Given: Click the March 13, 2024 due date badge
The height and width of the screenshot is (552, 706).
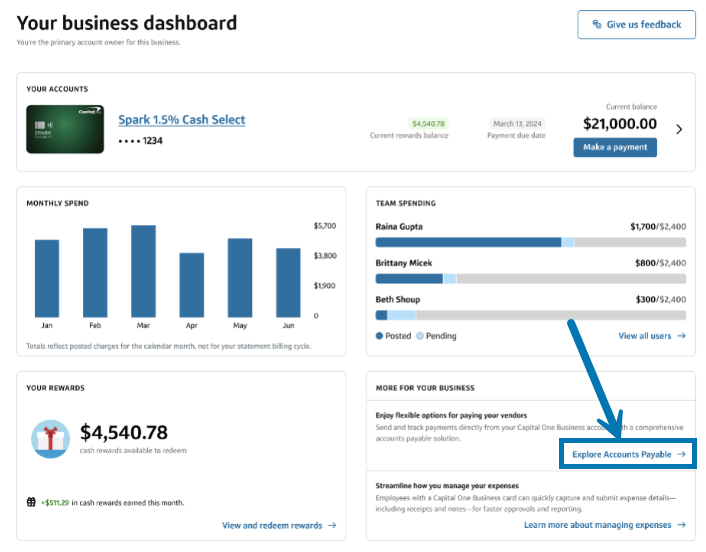Looking at the screenshot, I should click(x=518, y=124).
